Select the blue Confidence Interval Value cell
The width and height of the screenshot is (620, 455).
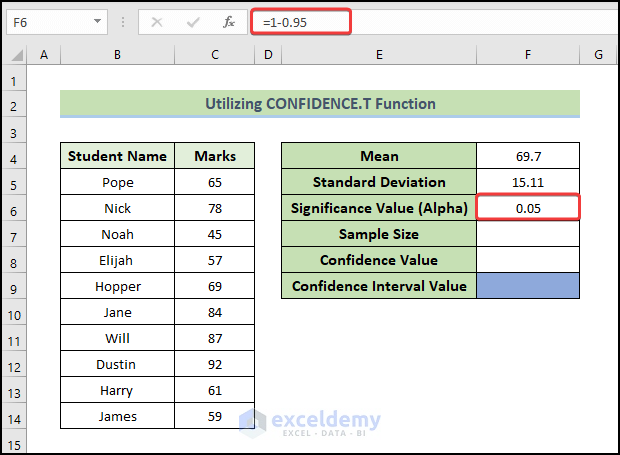tap(528, 286)
